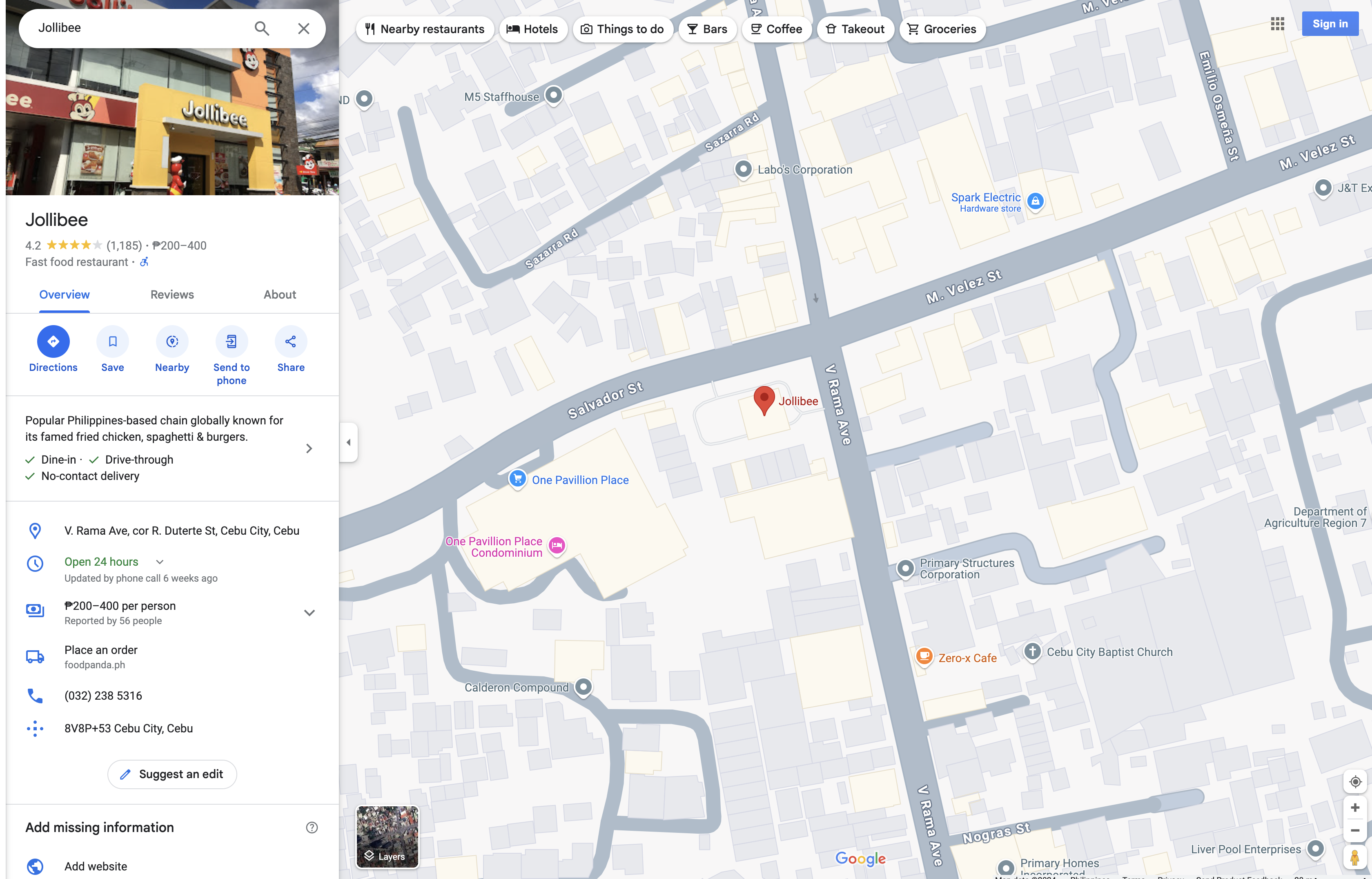This screenshot has height=879, width=1372.
Task: Select the Takeout chip
Action: tap(855, 29)
